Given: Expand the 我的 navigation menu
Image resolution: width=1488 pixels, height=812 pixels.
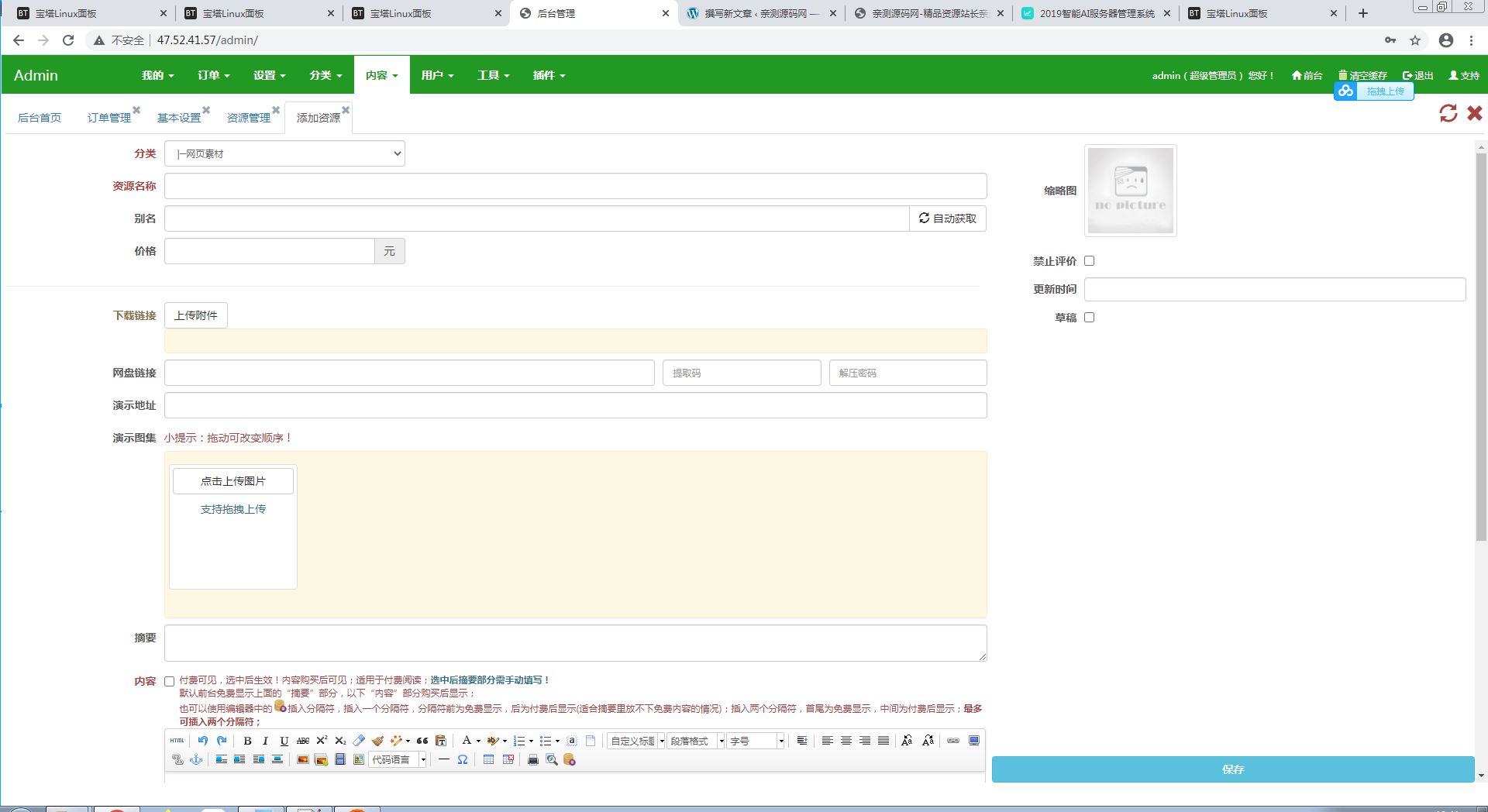Looking at the screenshot, I should pos(157,75).
